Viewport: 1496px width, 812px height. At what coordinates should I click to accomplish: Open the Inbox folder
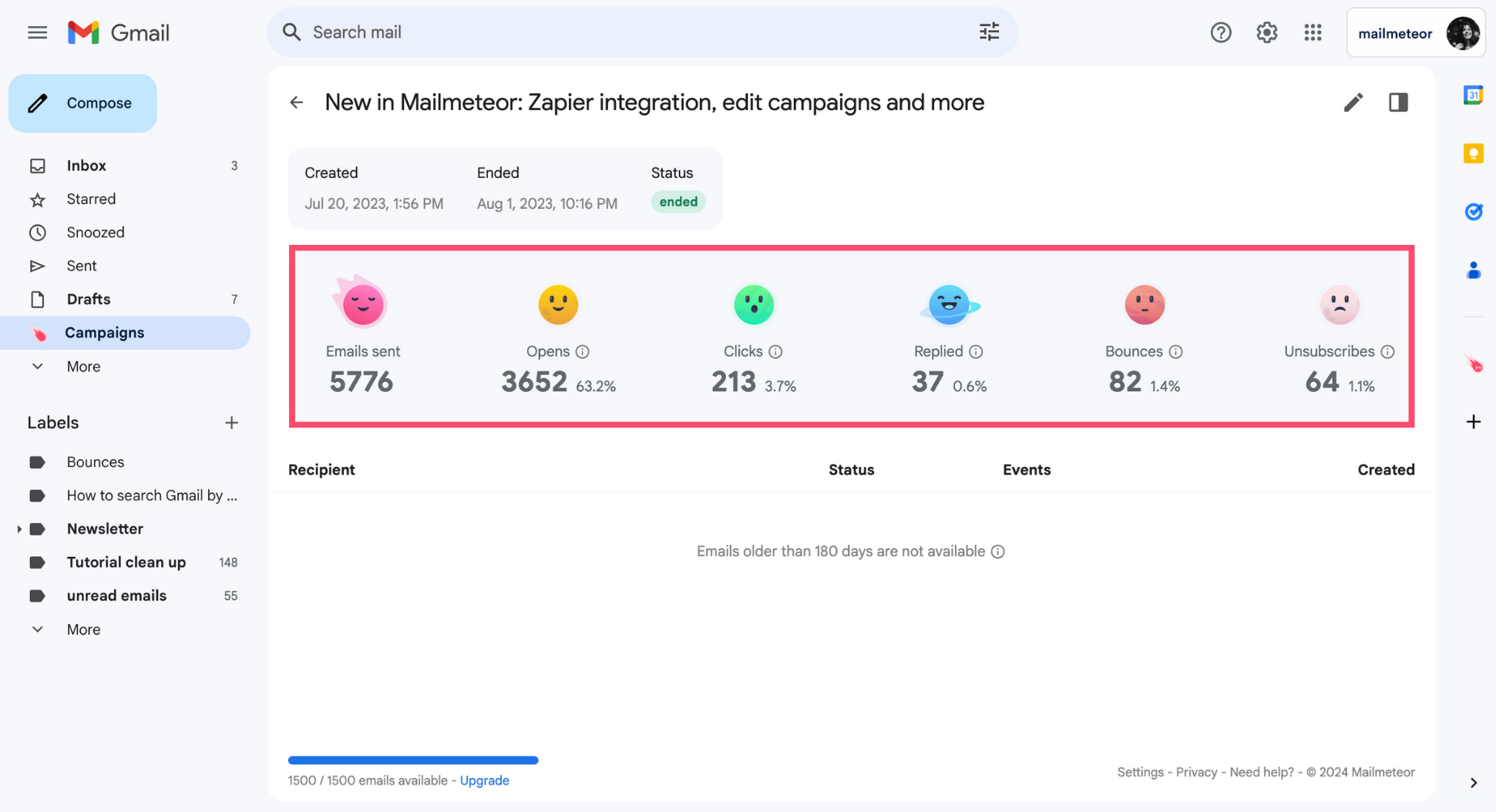coord(126,166)
